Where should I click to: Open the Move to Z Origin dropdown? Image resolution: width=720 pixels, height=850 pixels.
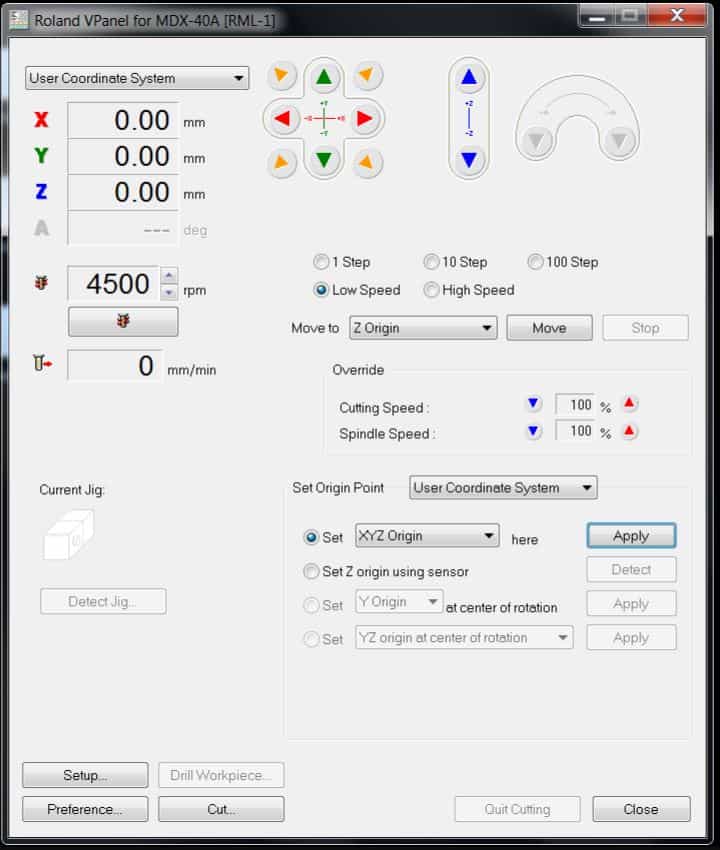pos(423,328)
